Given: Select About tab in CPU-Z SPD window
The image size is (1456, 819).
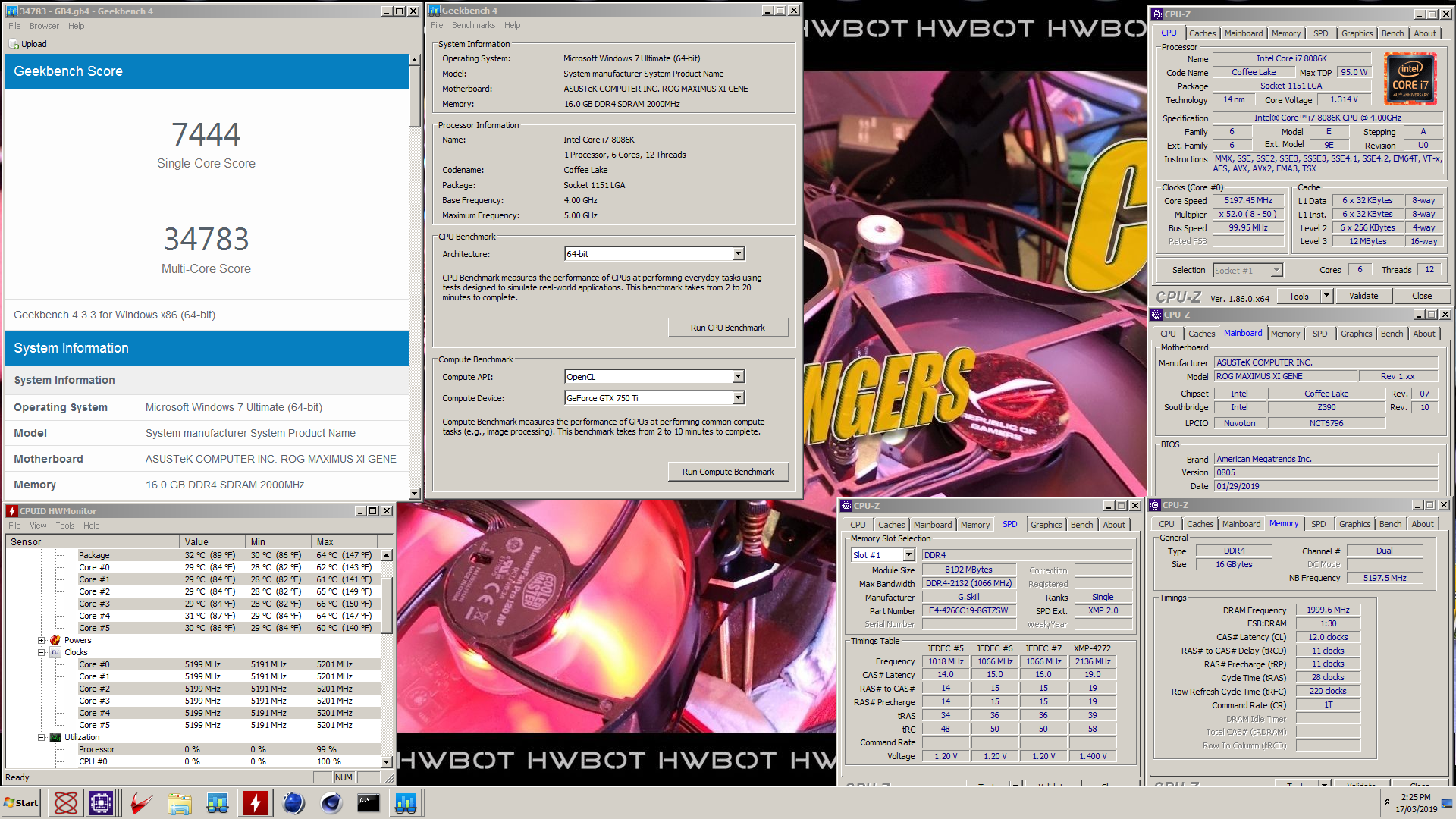Looking at the screenshot, I should pos(1114,525).
